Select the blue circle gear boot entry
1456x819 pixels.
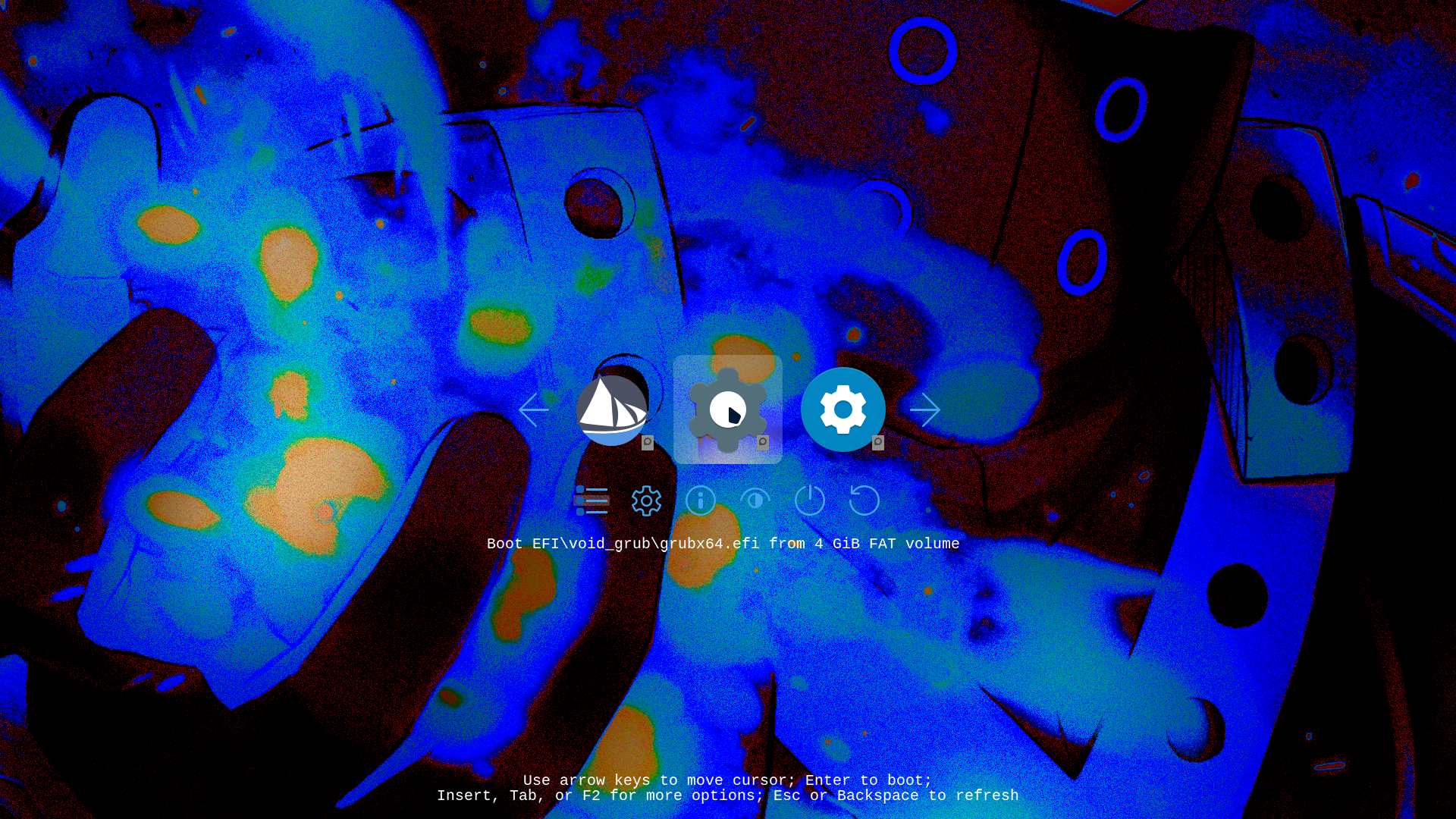[843, 409]
